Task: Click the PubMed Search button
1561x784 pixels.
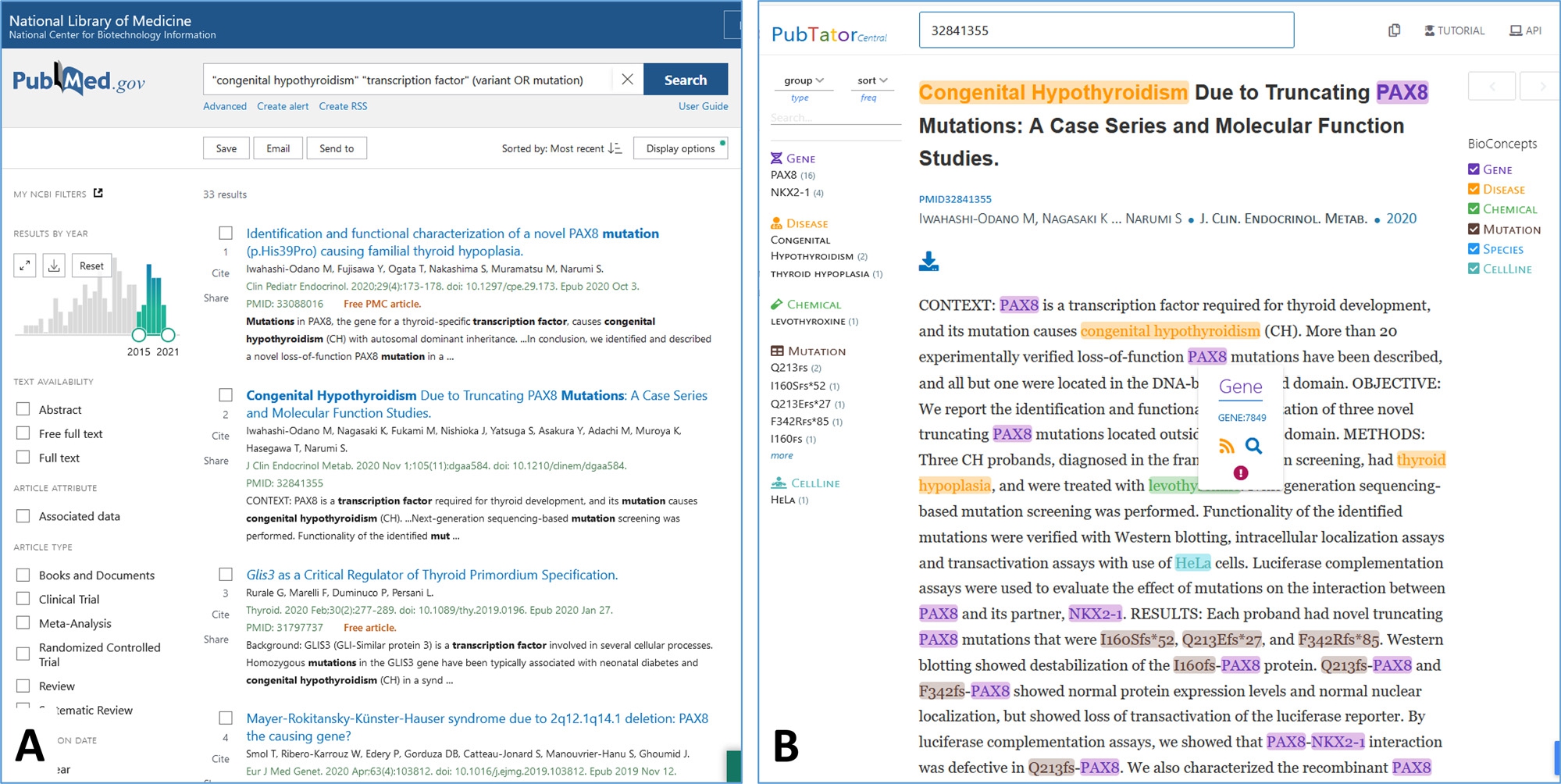Action: click(685, 79)
